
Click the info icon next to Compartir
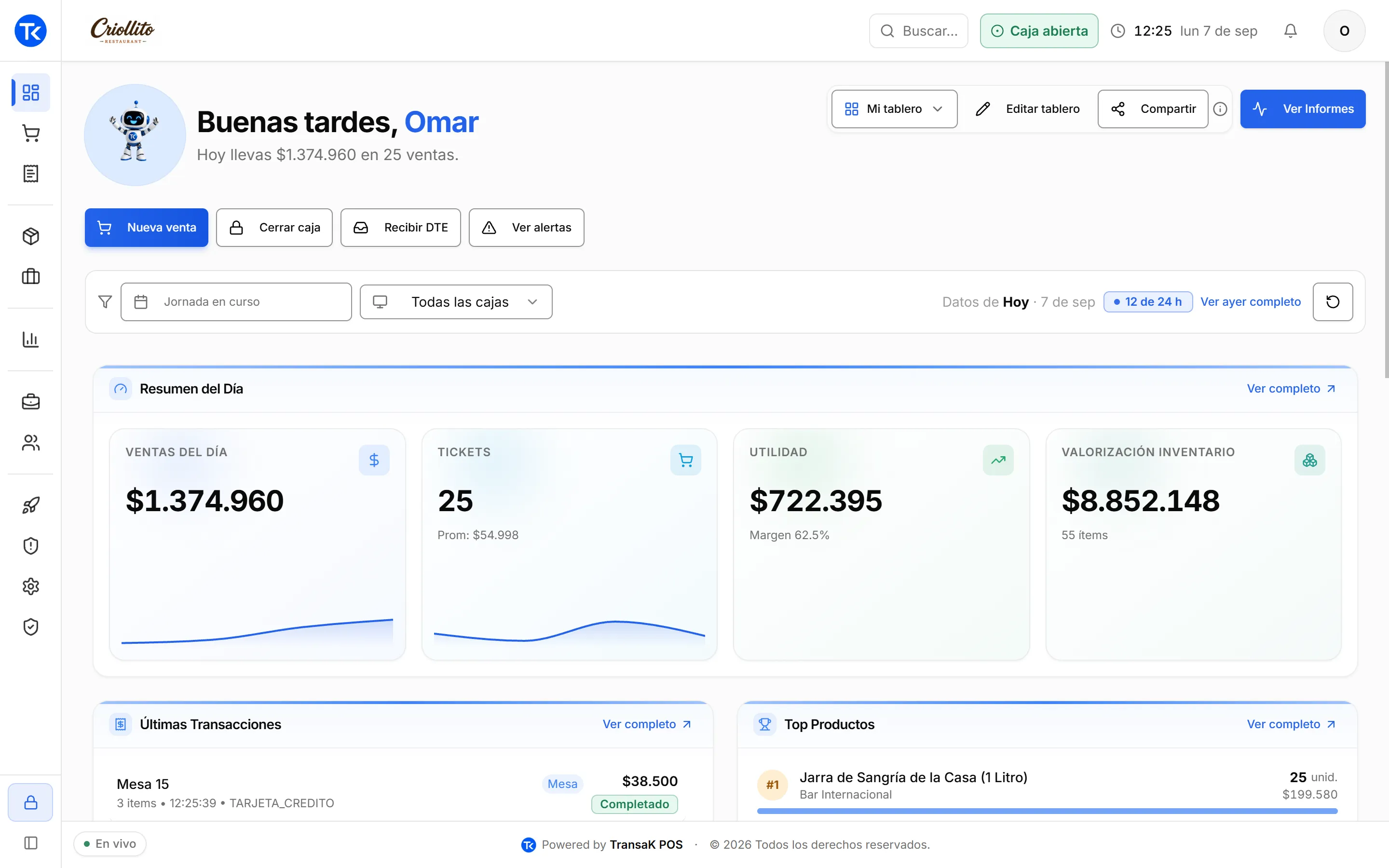(1220, 109)
